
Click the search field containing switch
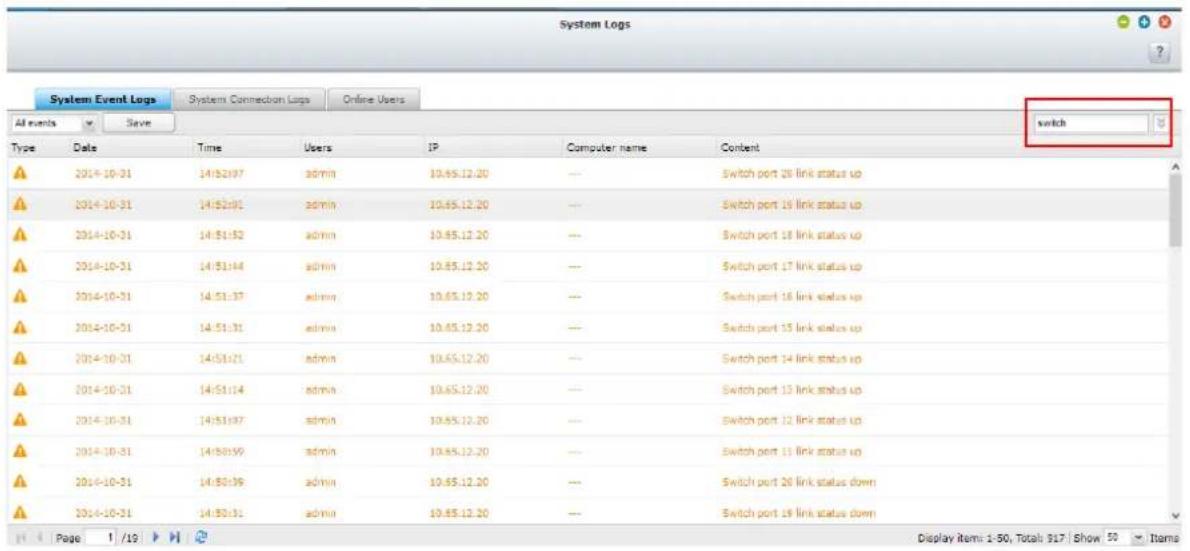1091,123
